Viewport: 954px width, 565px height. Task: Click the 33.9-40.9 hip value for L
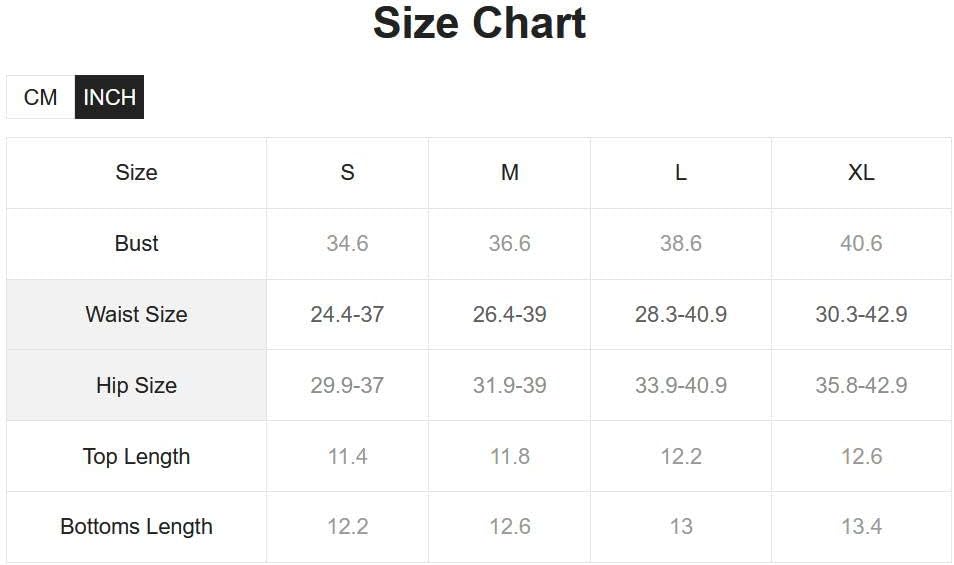[x=680, y=385]
